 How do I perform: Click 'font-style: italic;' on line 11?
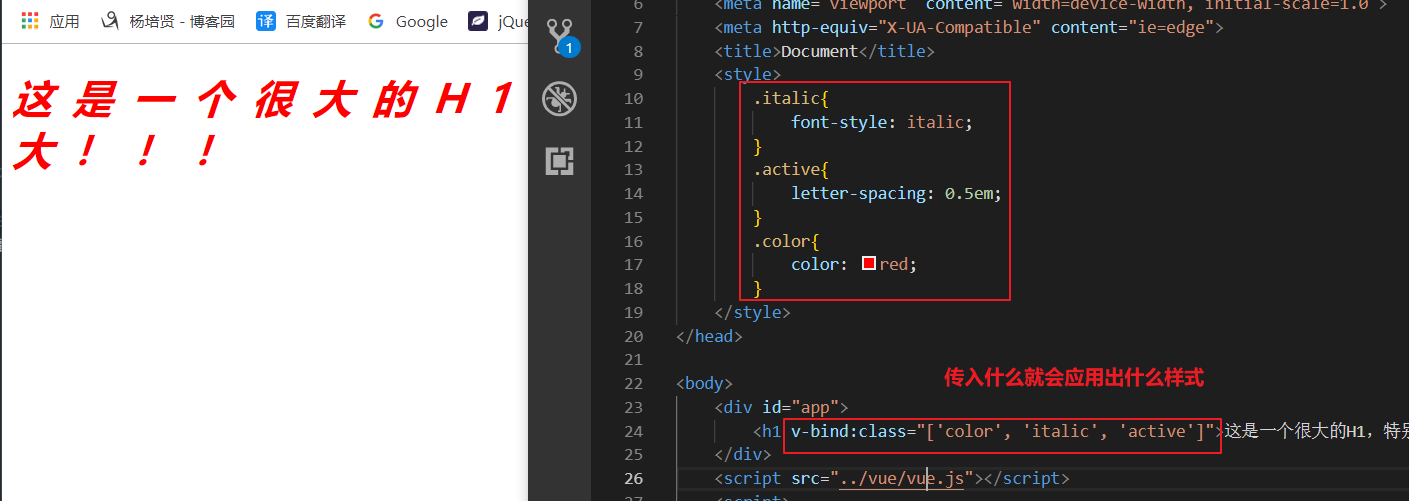tap(882, 122)
